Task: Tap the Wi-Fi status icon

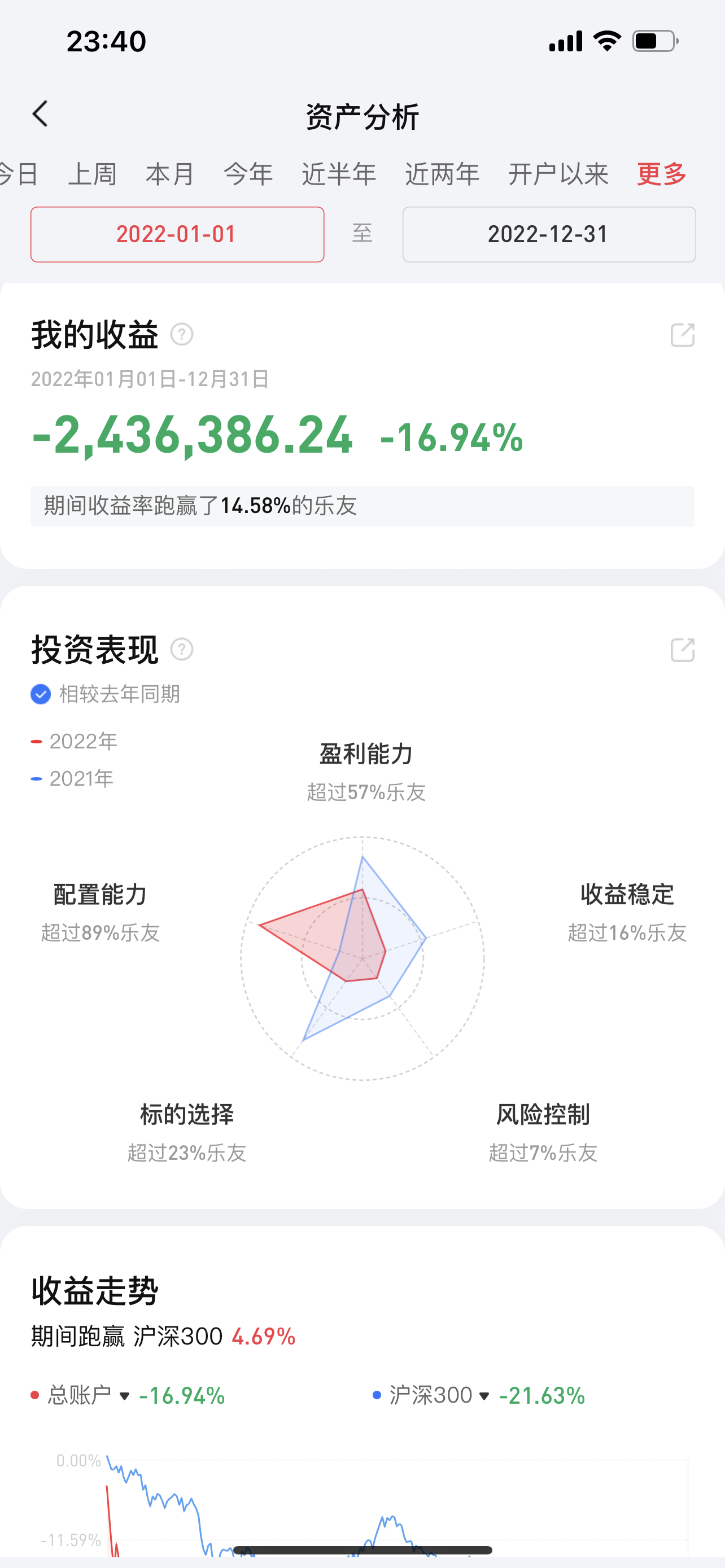Action: coord(607,41)
